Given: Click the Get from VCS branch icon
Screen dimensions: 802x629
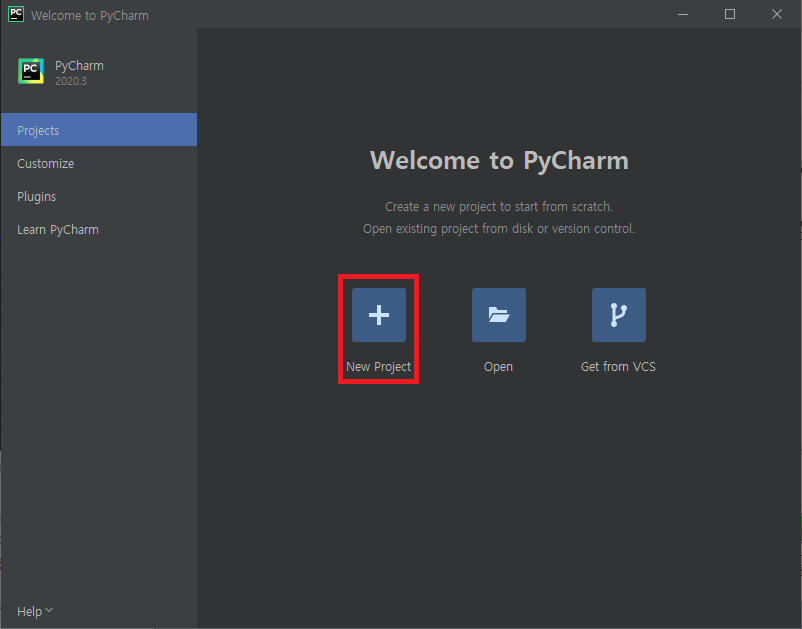Looking at the screenshot, I should pos(619,315).
